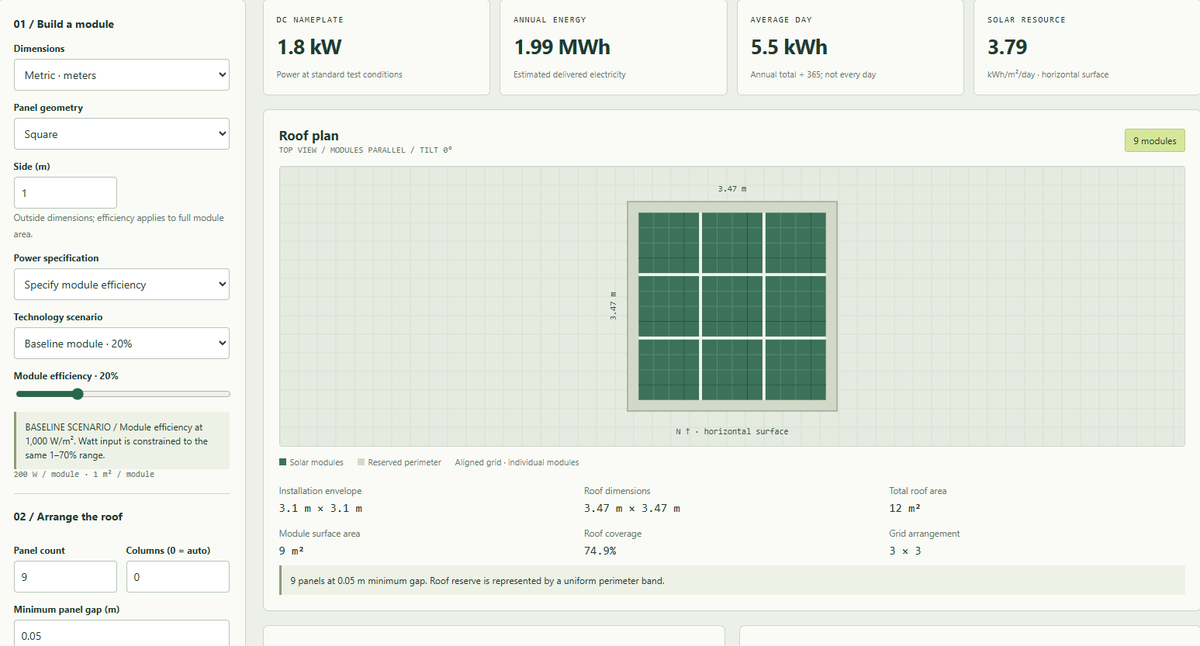Click the Panel count input field
1200x646 pixels.
pyautogui.click(x=65, y=577)
